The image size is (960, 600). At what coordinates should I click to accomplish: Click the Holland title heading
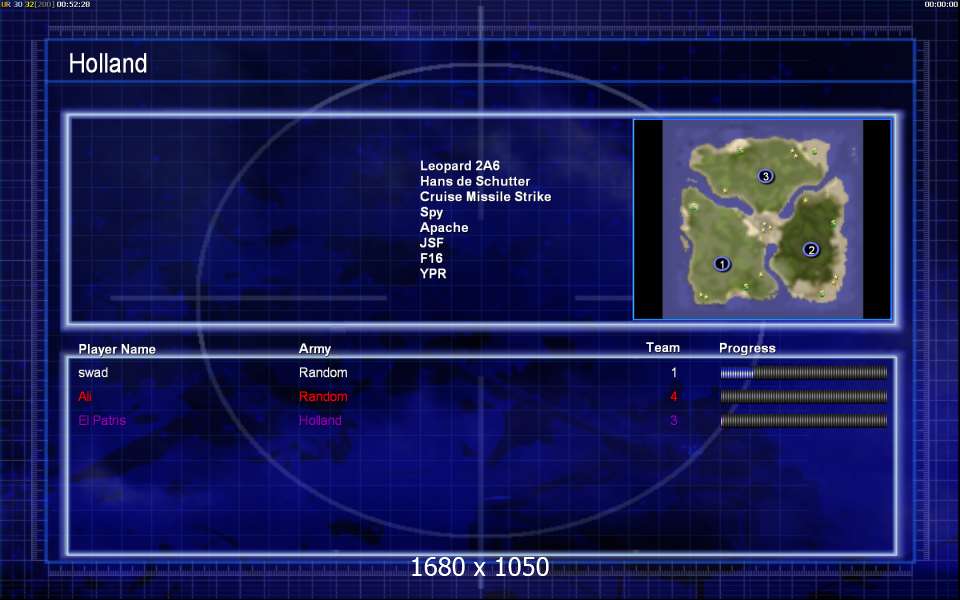point(108,63)
